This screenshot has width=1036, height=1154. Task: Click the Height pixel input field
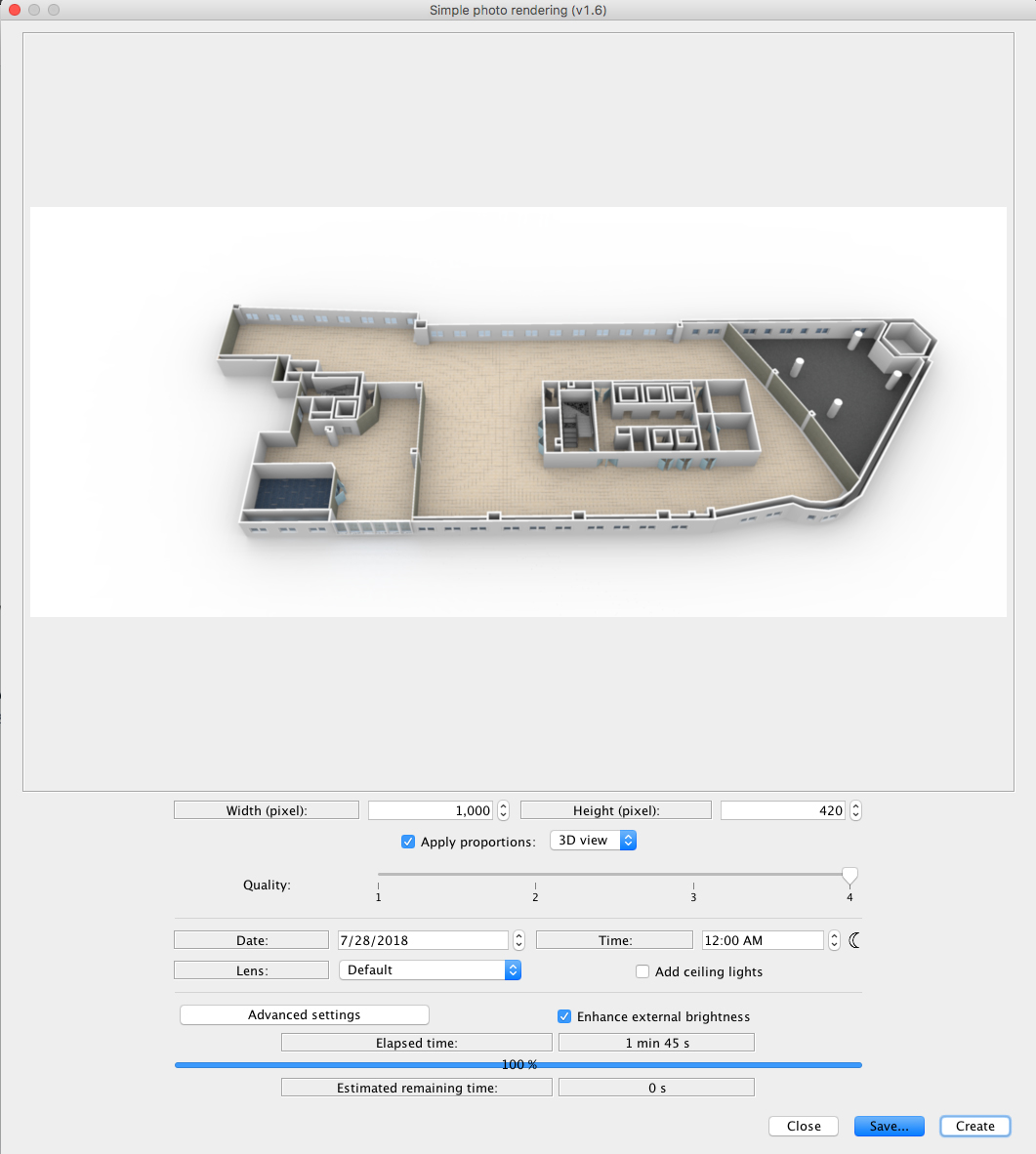[783, 810]
